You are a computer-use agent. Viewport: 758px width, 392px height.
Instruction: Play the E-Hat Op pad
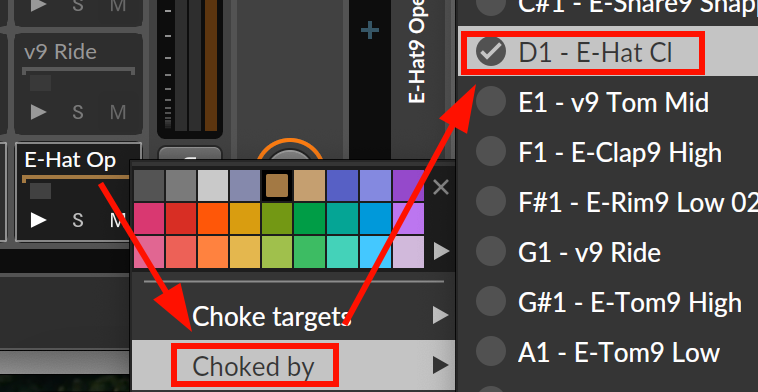38,220
